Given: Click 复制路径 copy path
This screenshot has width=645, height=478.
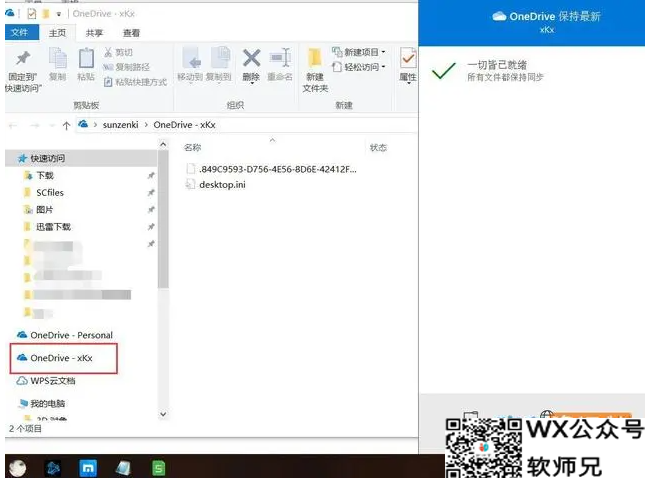Looking at the screenshot, I should click(x=126, y=67).
